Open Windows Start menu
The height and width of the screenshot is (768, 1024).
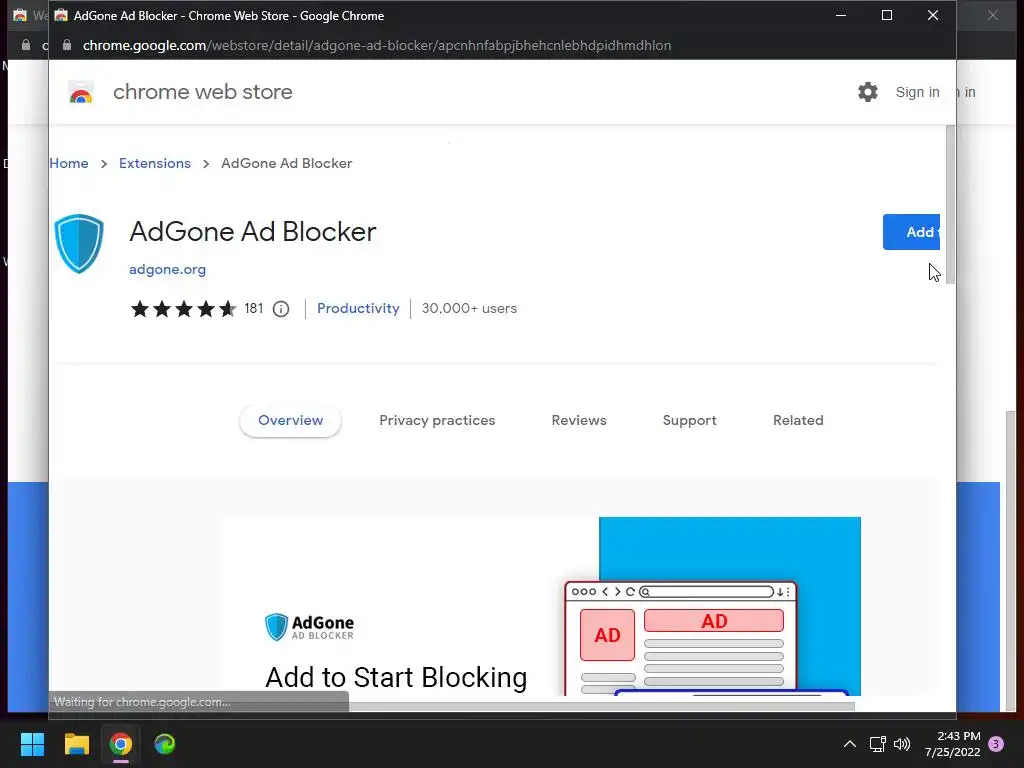tap(32, 744)
